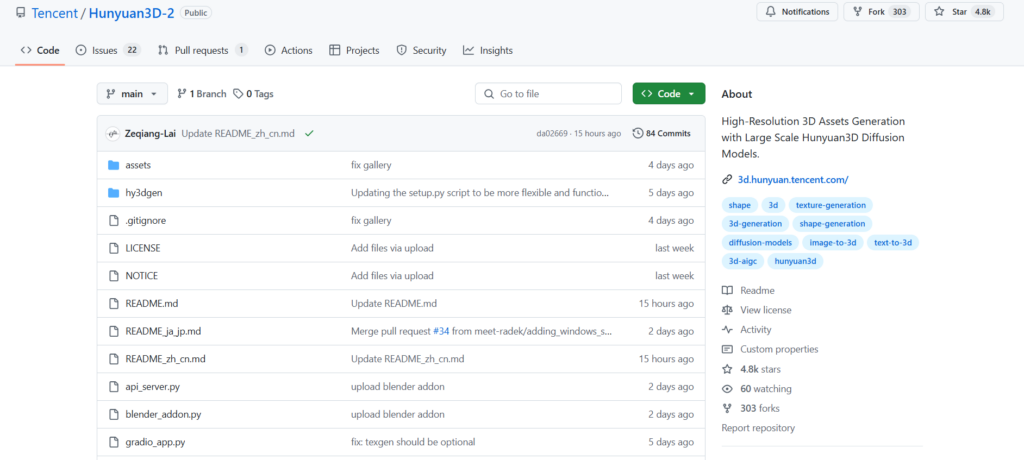The image size is (1024, 460).
Task: Select the Insights tab
Action: [x=488, y=50]
